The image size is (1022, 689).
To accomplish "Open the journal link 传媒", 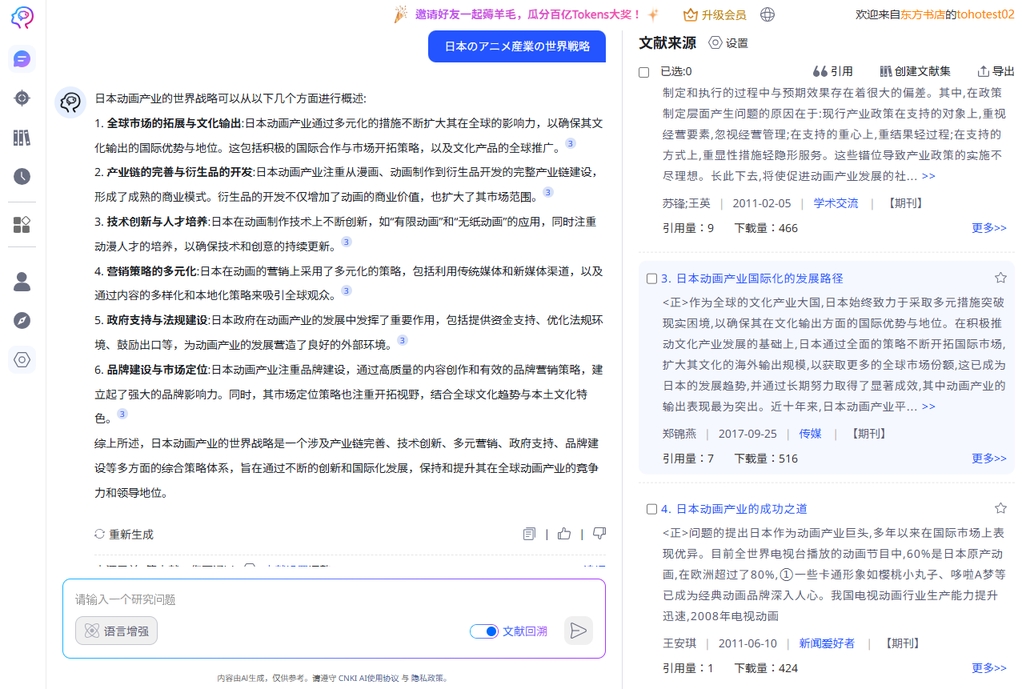I will tap(810, 434).
